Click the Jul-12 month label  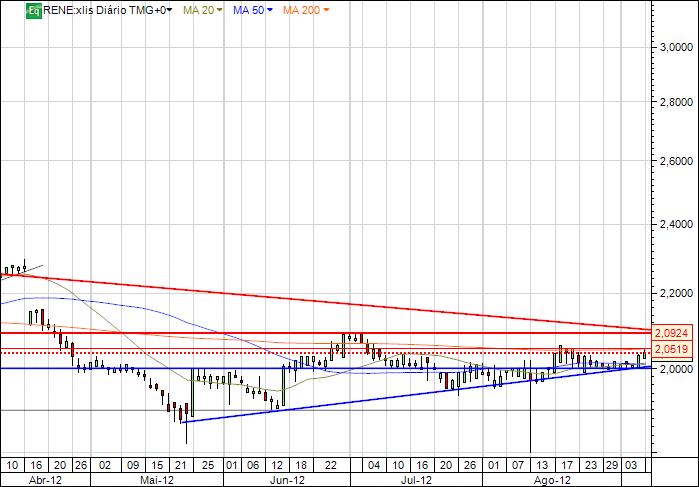(416, 480)
